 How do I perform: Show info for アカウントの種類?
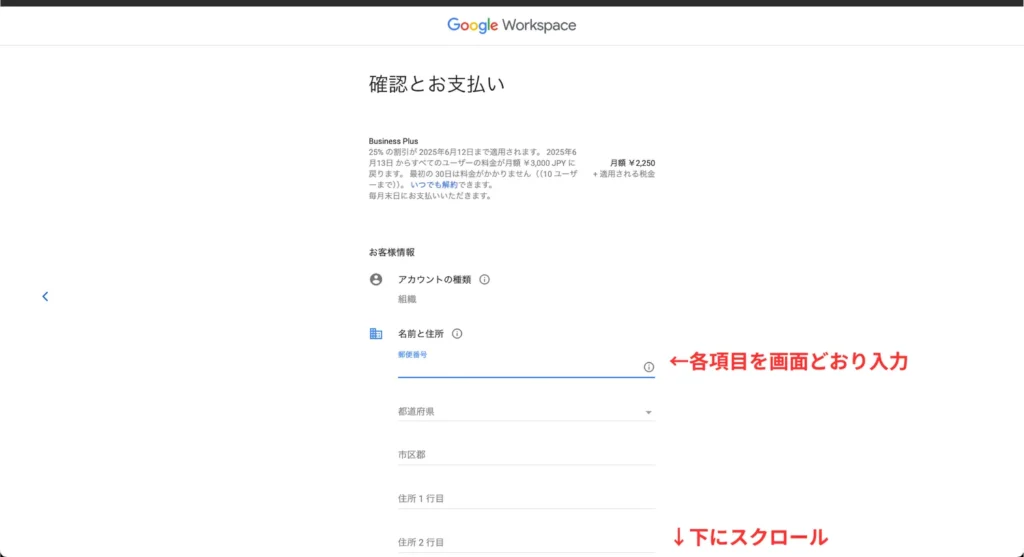pyautogui.click(x=484, y=280)
